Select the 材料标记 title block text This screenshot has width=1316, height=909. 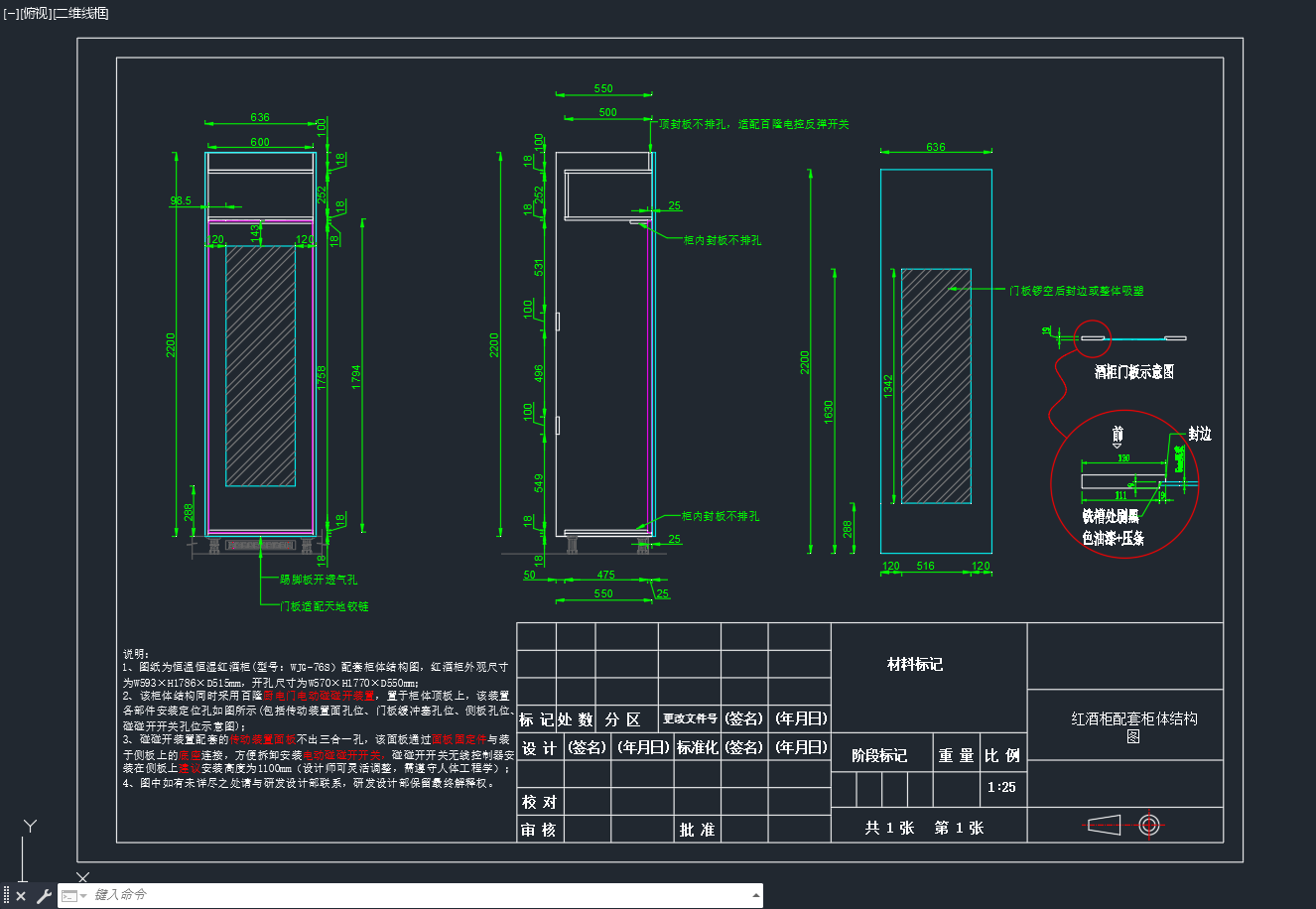coord(915,664)
